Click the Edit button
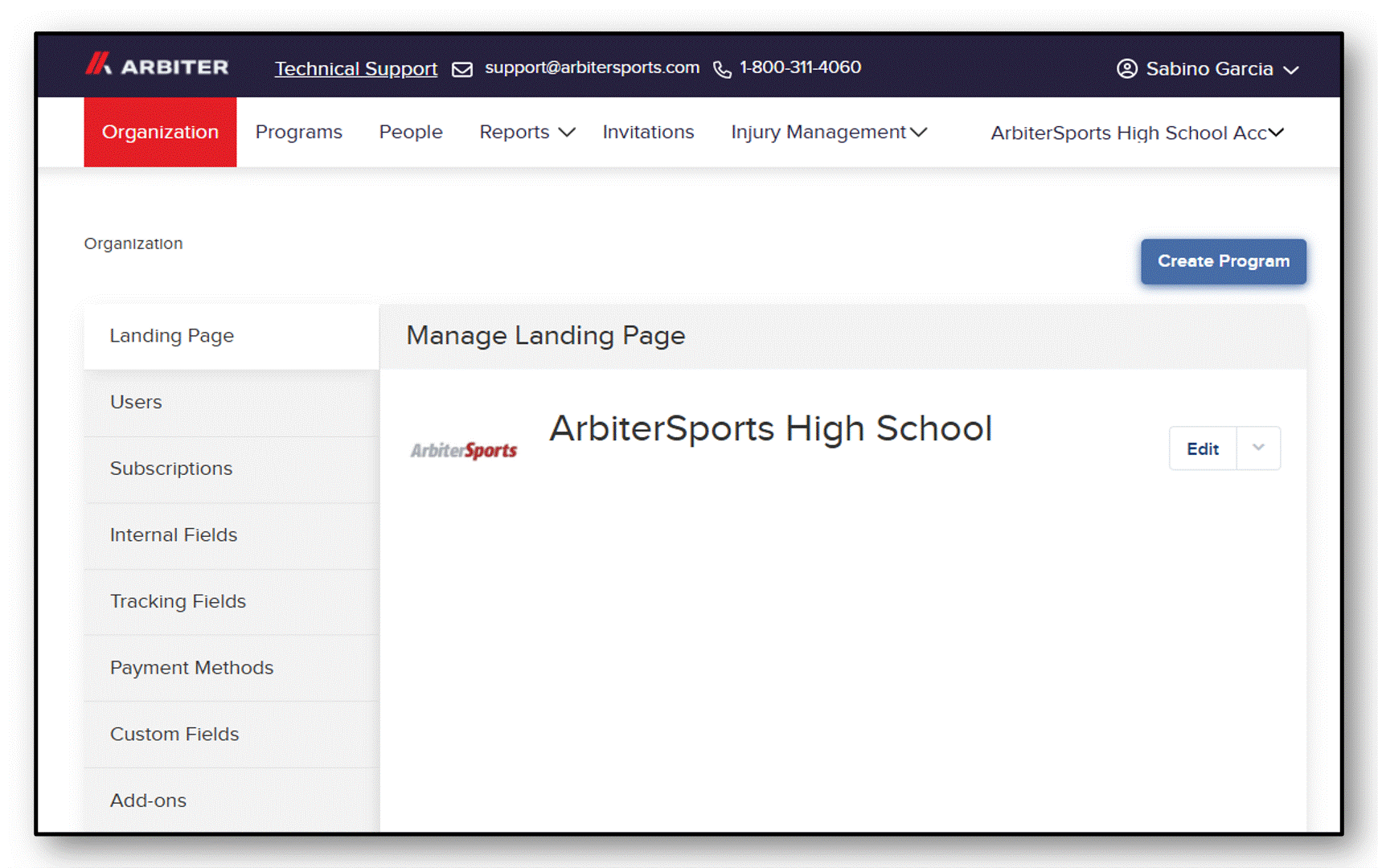This screenshot has width=1378, height=868. 1203,448
